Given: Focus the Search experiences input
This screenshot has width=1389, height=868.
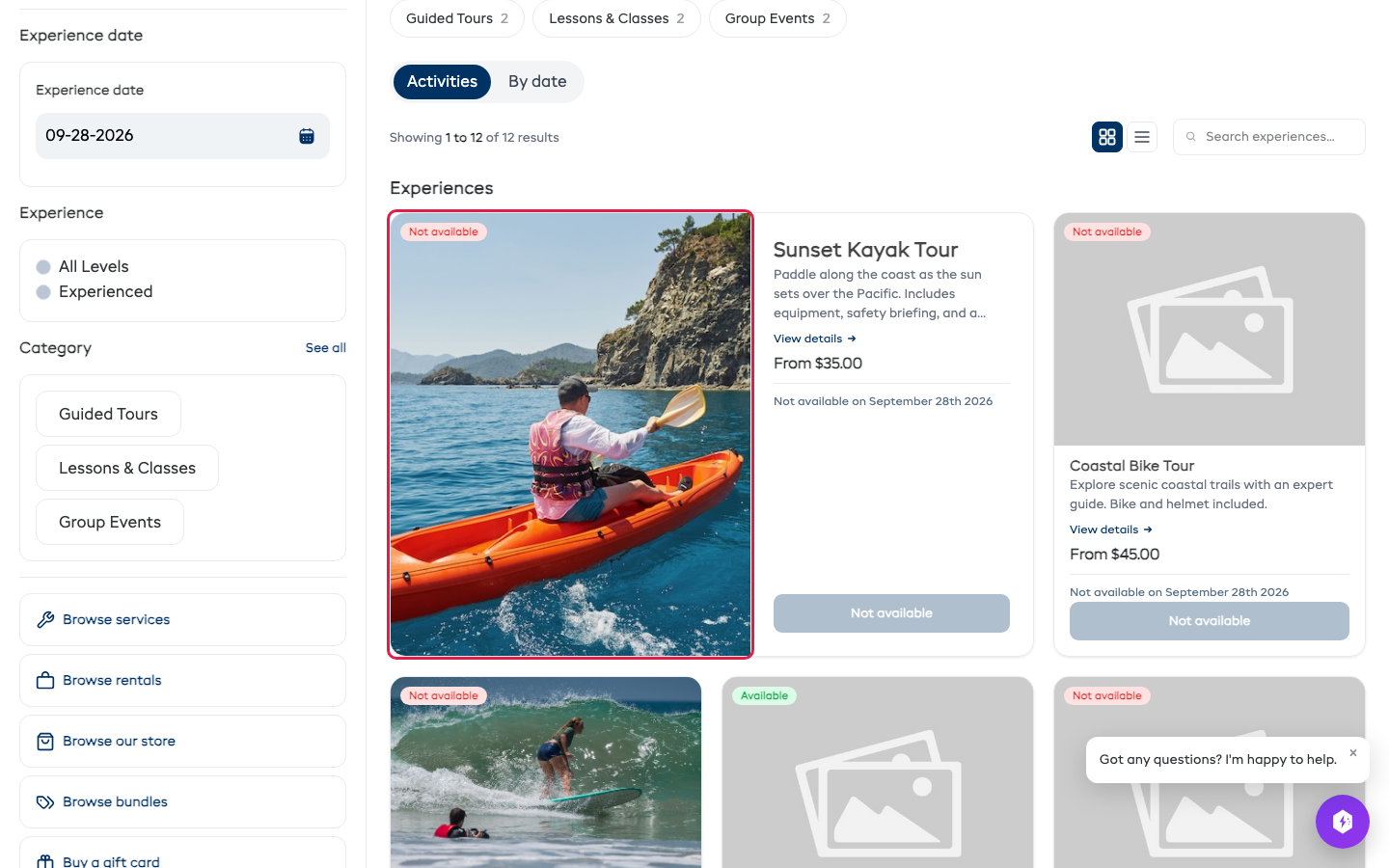Looking at the screenshot, I should point(1269,137).
